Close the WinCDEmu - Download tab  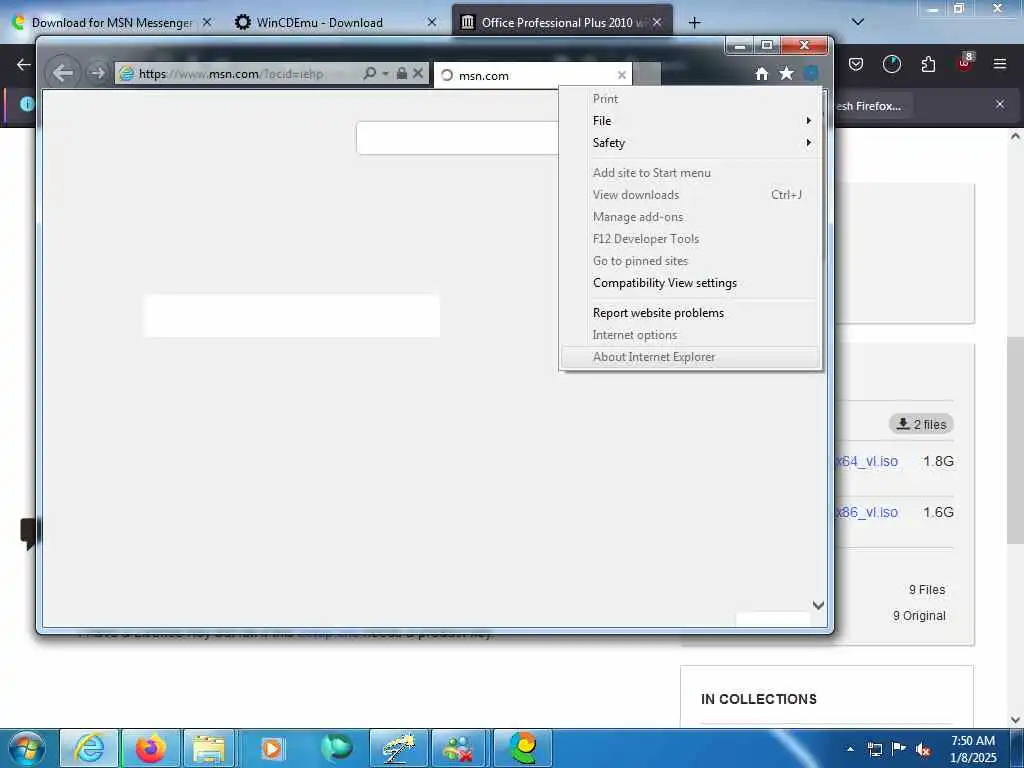point(432,22)
